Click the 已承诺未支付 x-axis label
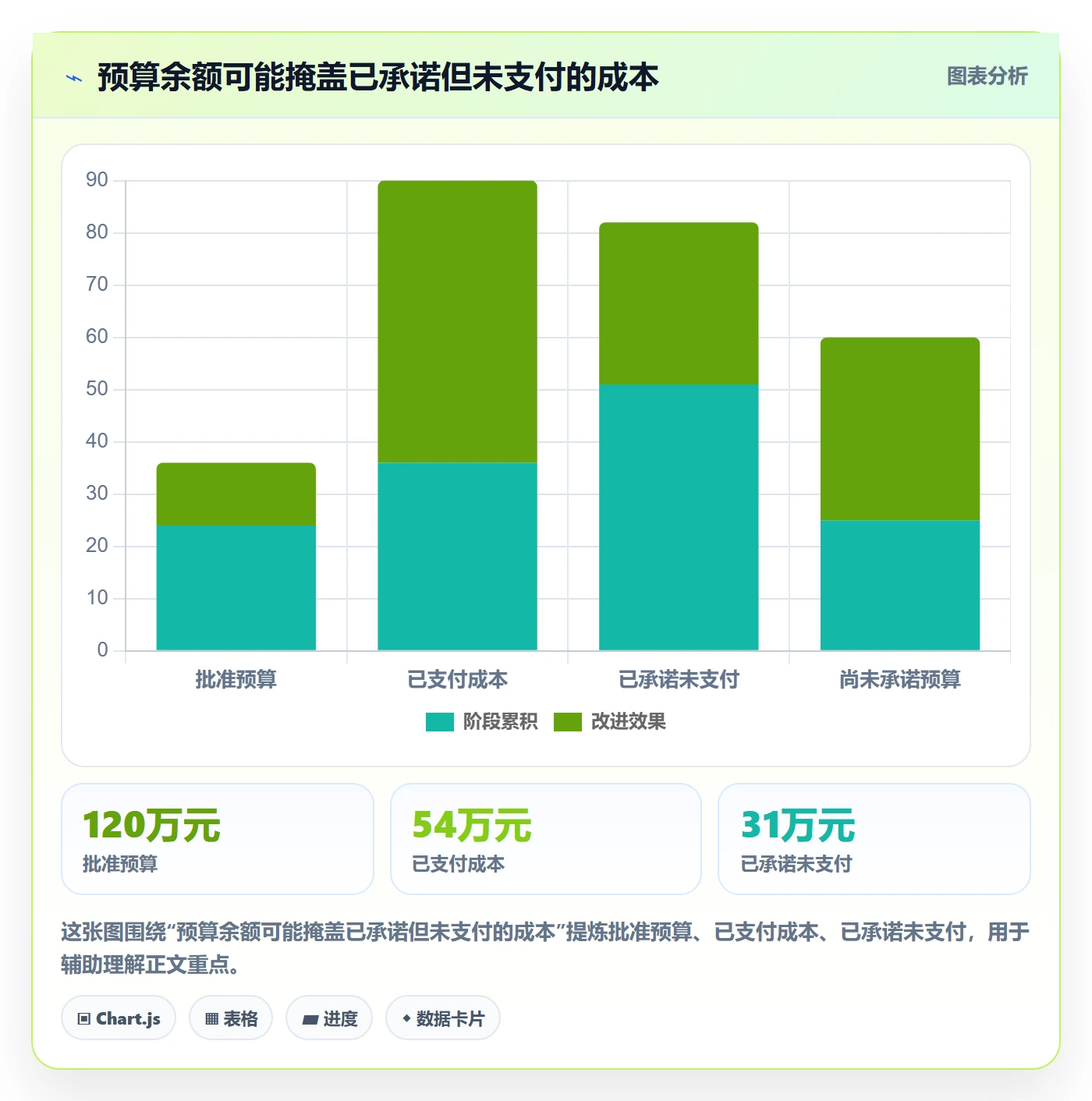This screenshot has width=1092, height=1101. pyautogui.click(x=679, y=680)
